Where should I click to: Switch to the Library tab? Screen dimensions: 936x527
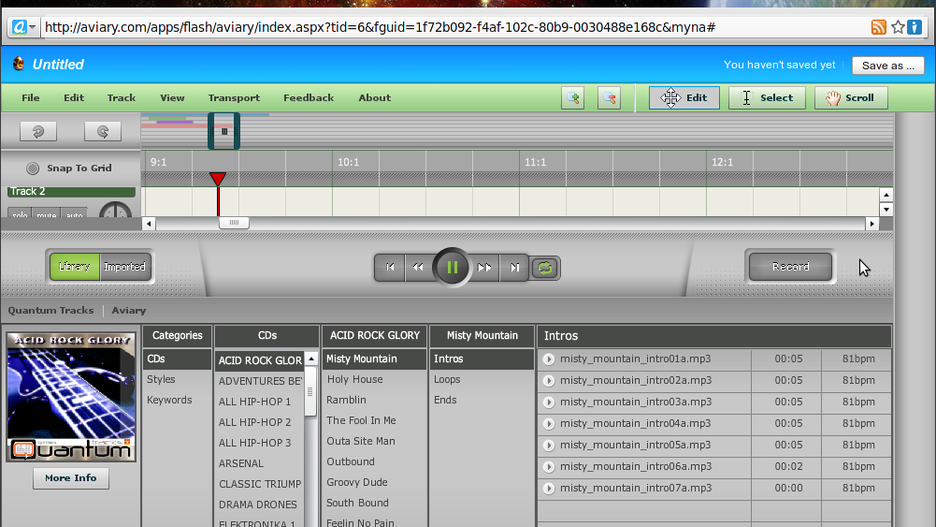(74, 267)
